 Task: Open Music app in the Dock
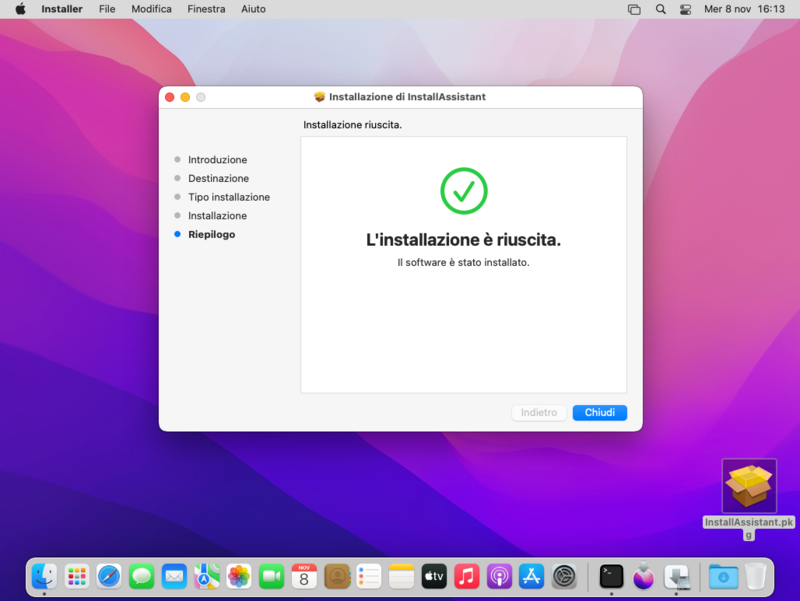(466, 577)
